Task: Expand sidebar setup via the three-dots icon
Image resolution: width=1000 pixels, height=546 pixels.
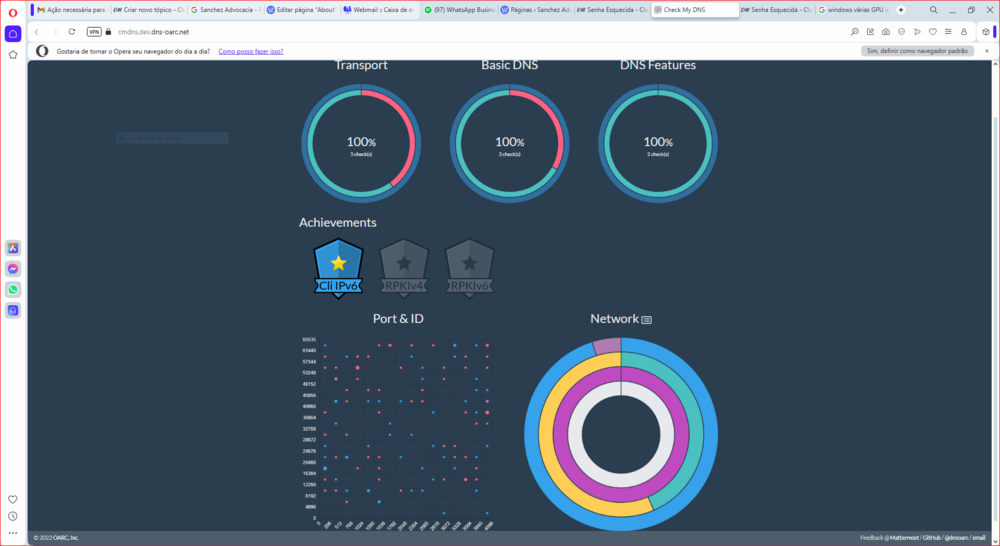Action: click(13, 533)
